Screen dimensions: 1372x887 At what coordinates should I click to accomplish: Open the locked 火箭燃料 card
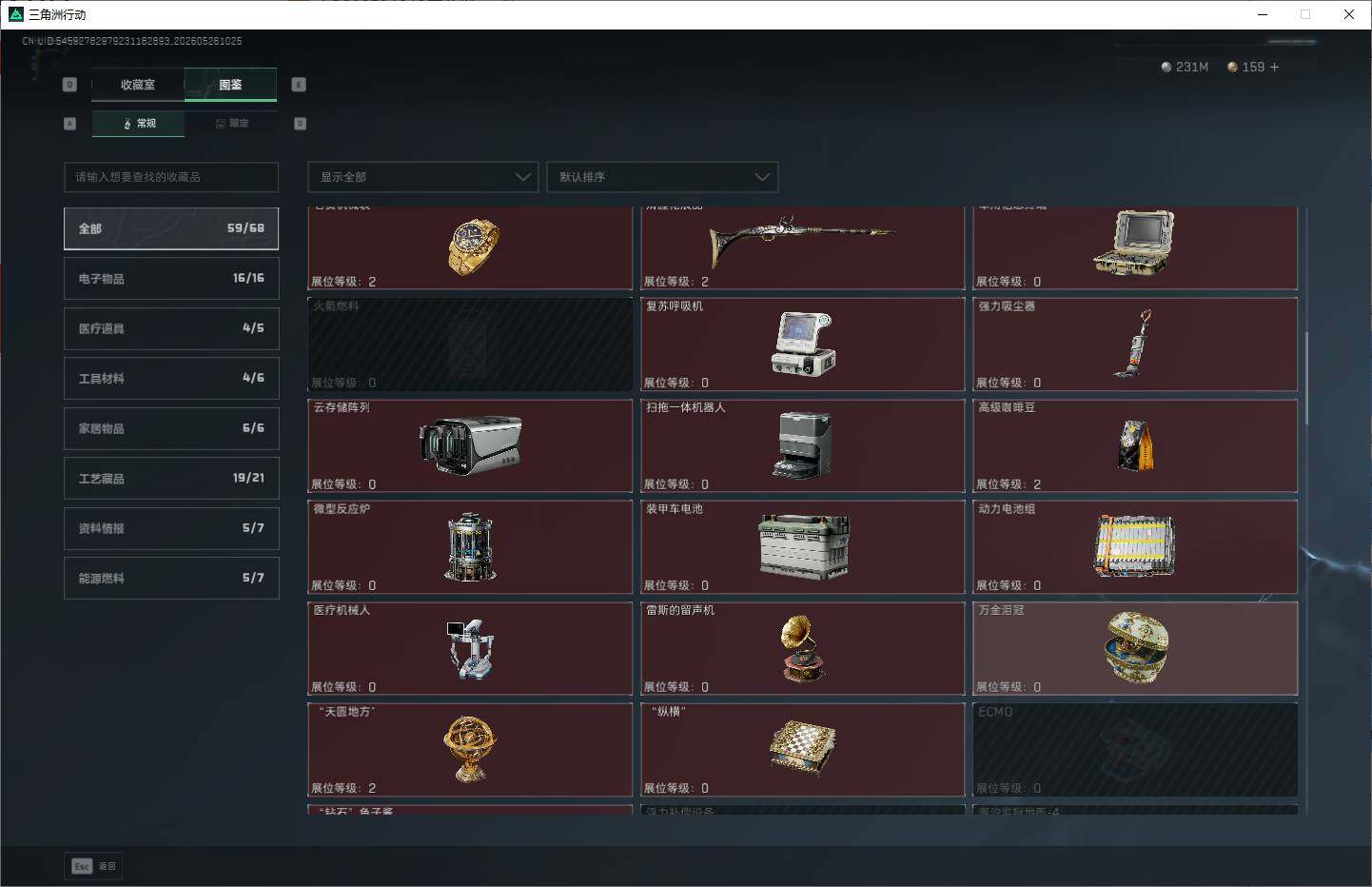click(470, 345)
